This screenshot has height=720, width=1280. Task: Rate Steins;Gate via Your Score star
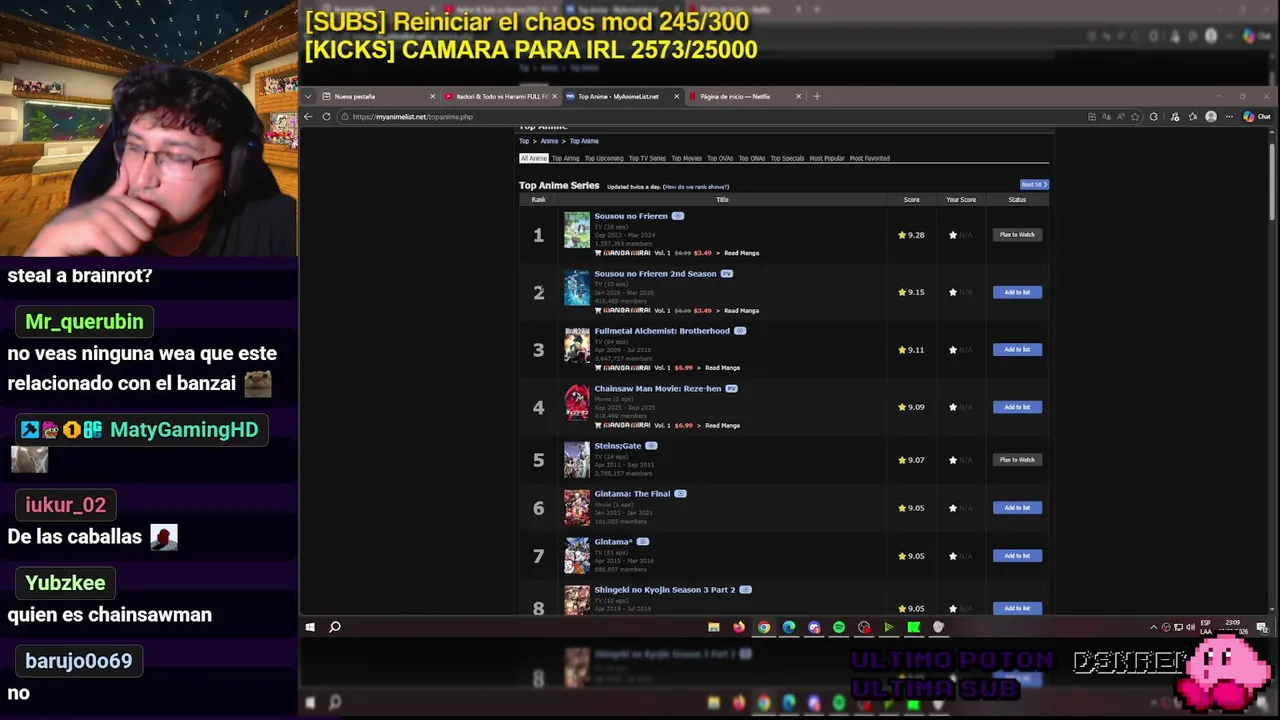pos(953,460)
